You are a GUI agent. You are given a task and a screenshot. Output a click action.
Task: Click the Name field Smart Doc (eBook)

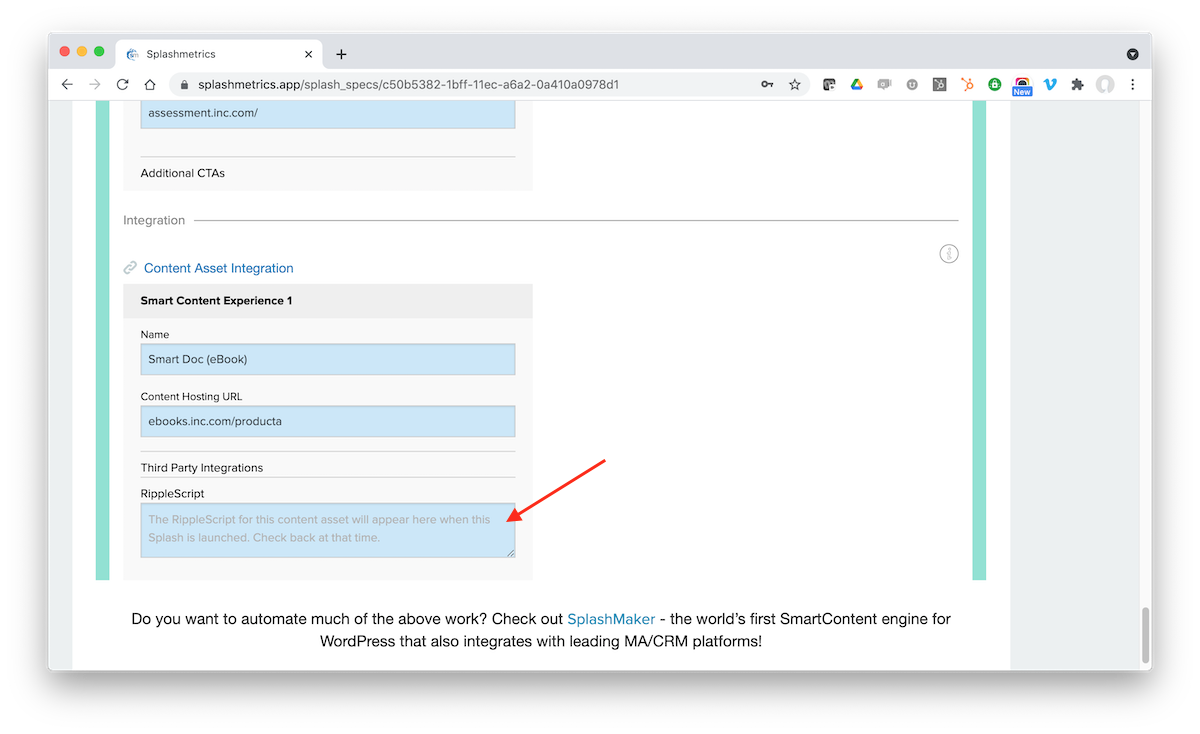[x=328, y=359]
